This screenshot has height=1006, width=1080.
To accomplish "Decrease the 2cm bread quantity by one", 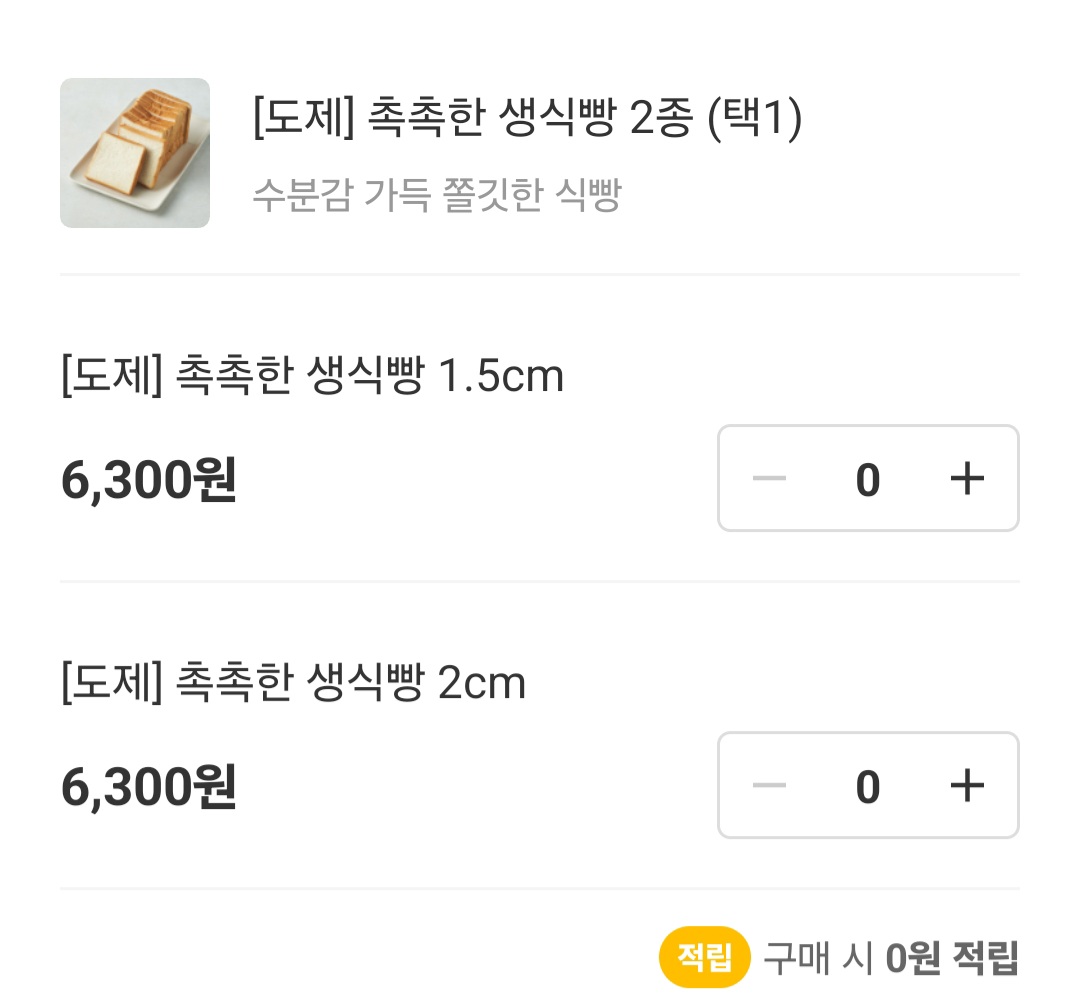I will tap(768, 785).
